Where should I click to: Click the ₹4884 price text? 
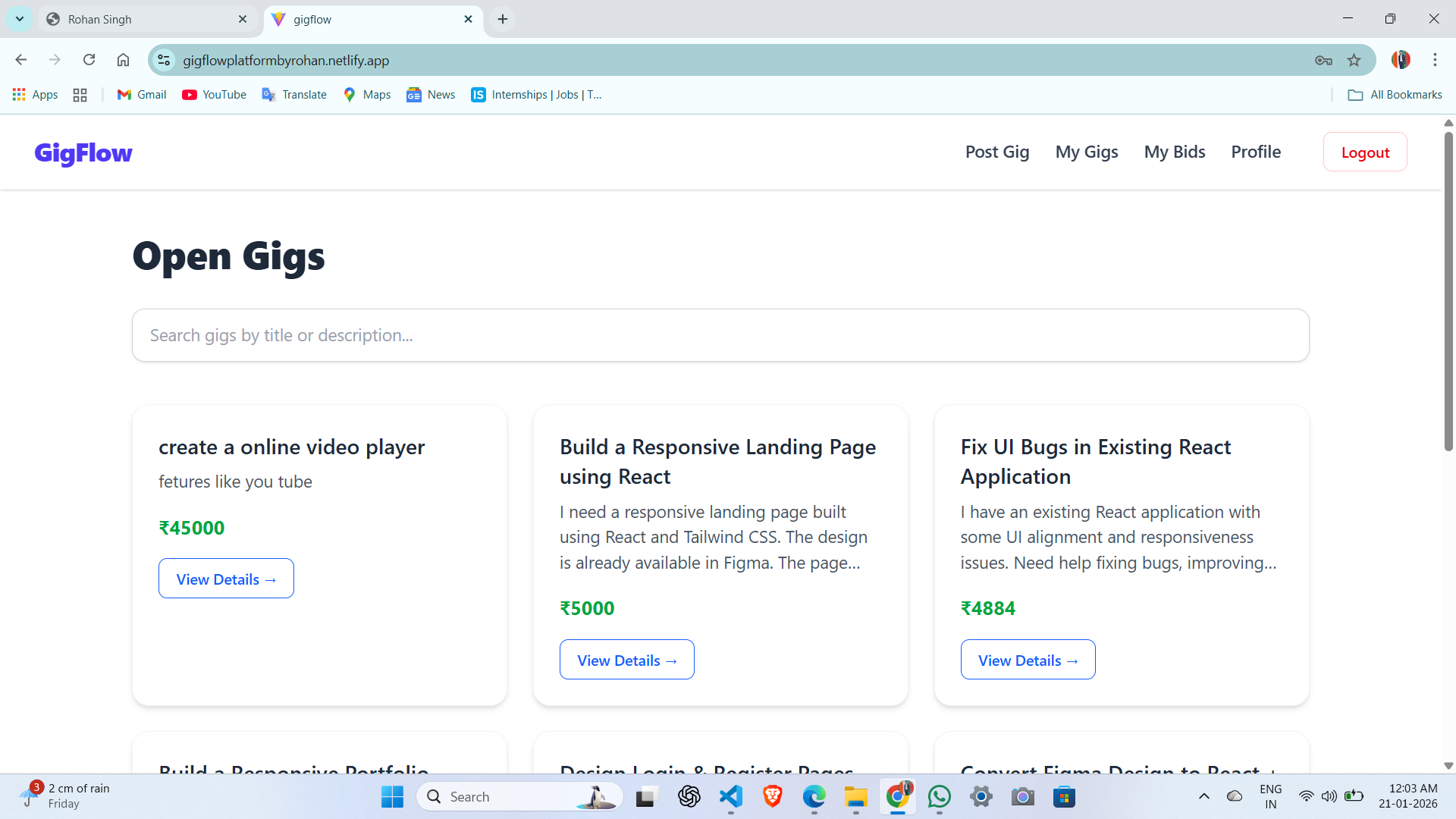pyautogui.click(x=987, y=608)
